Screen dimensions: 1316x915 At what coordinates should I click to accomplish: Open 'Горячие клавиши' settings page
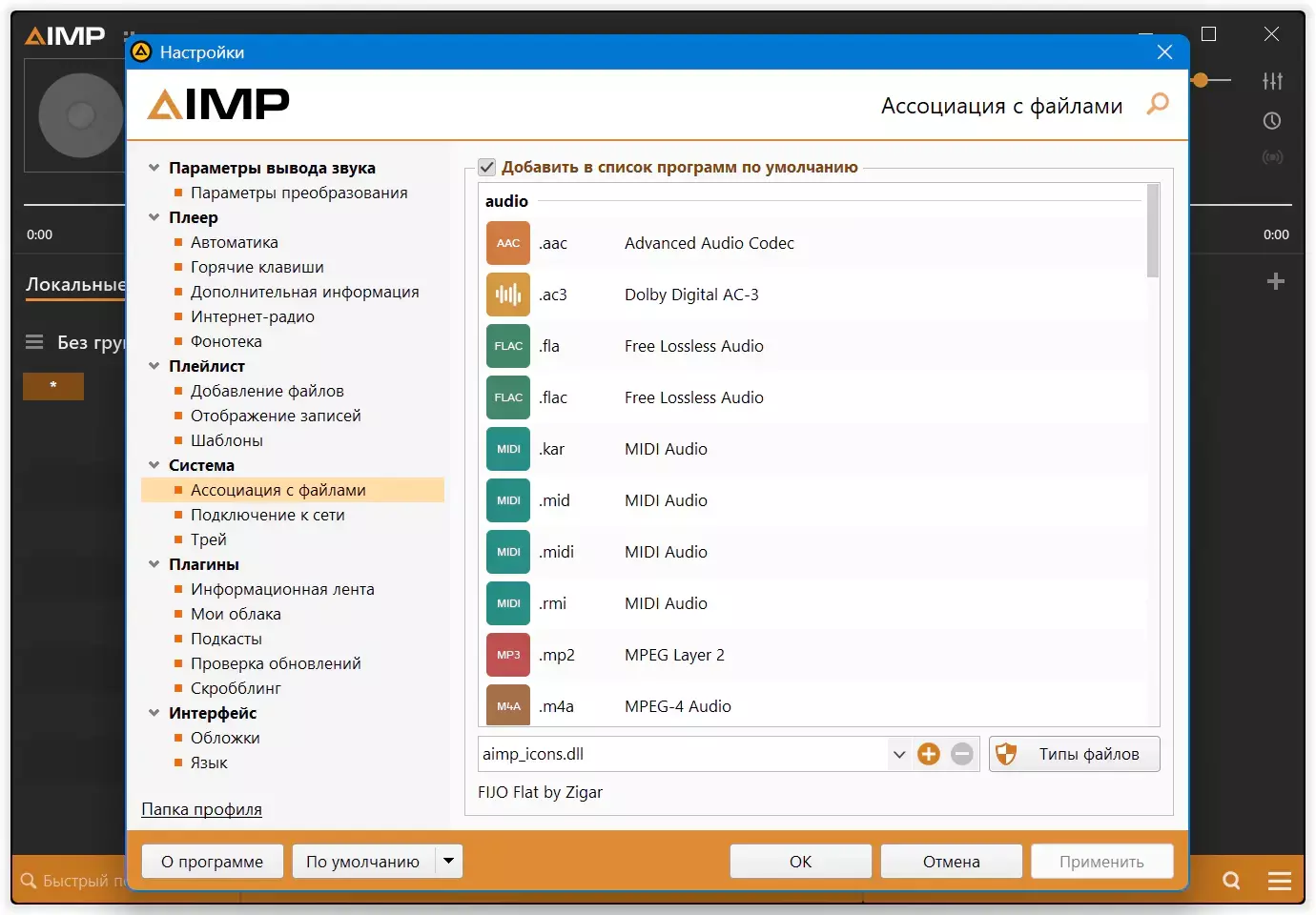click(x=257, y=267)
